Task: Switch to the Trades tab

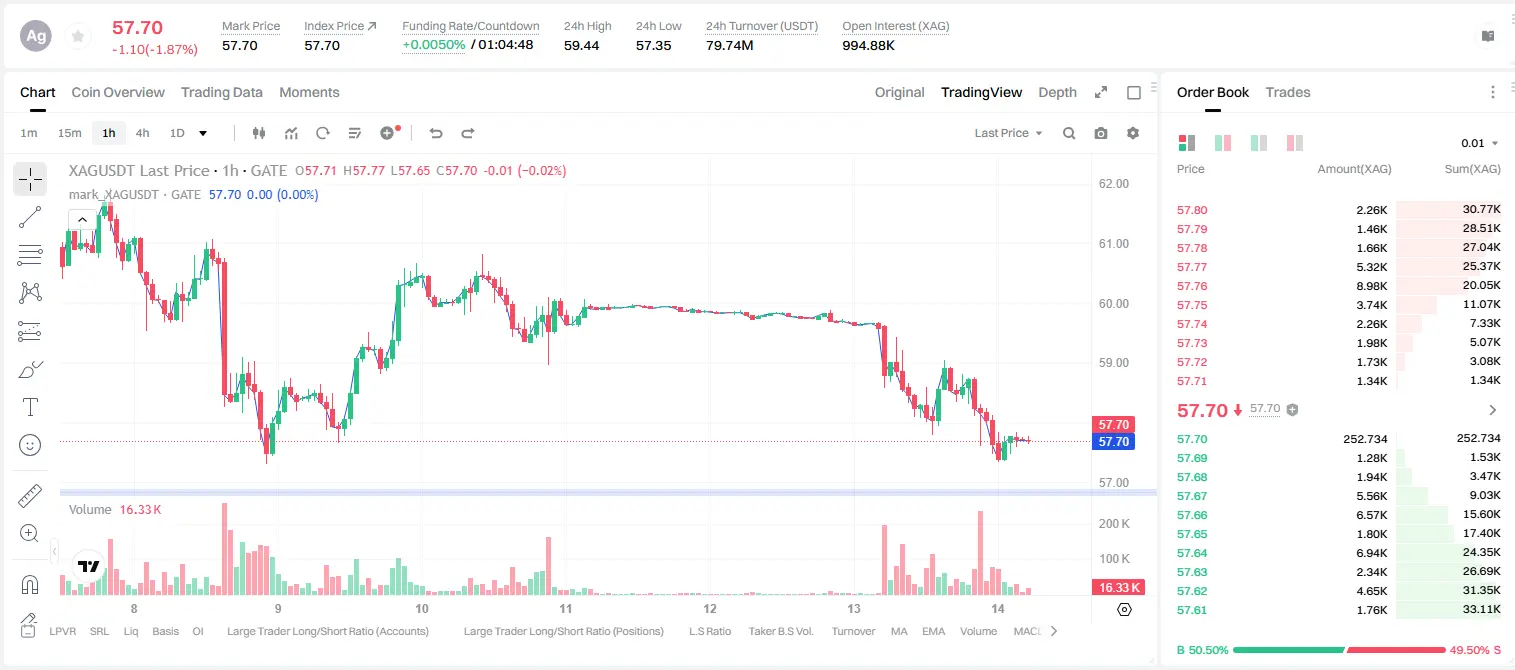Action: pos(1288,92)
